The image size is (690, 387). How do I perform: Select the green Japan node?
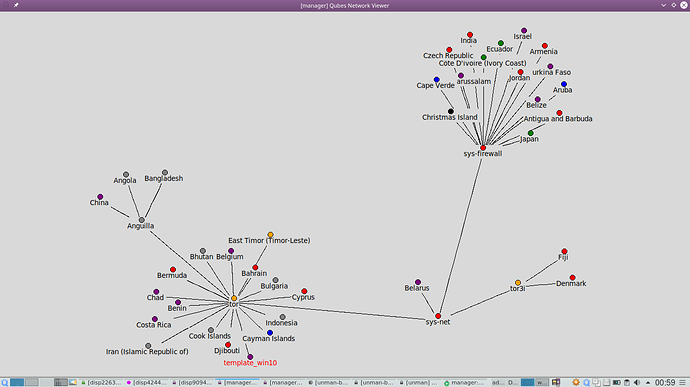tap(531, 133)
